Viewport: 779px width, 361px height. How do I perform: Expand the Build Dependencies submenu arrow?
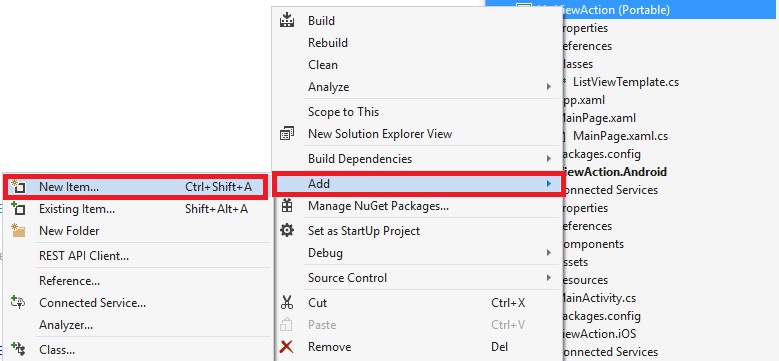(549, 159)
